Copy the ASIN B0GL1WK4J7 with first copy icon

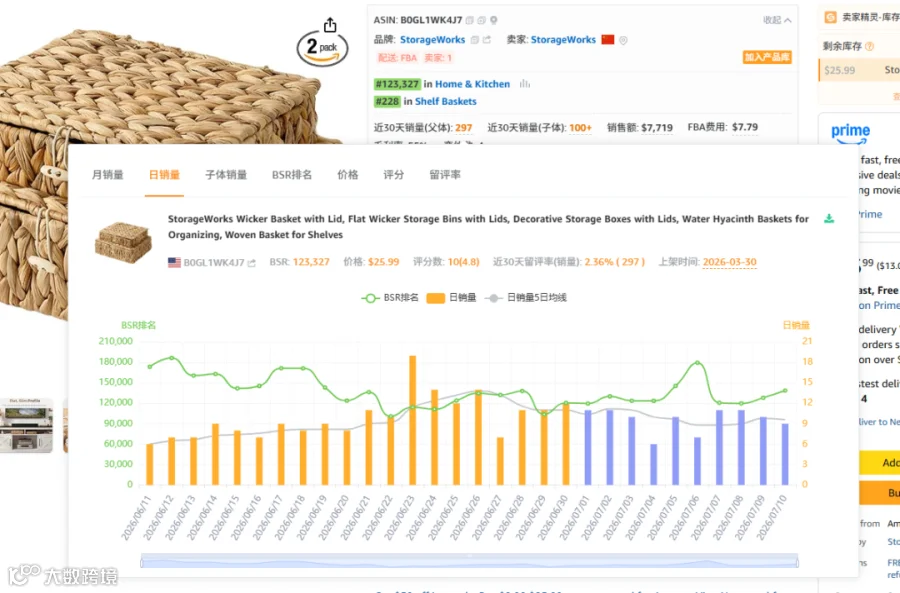[x=470, y=20]
